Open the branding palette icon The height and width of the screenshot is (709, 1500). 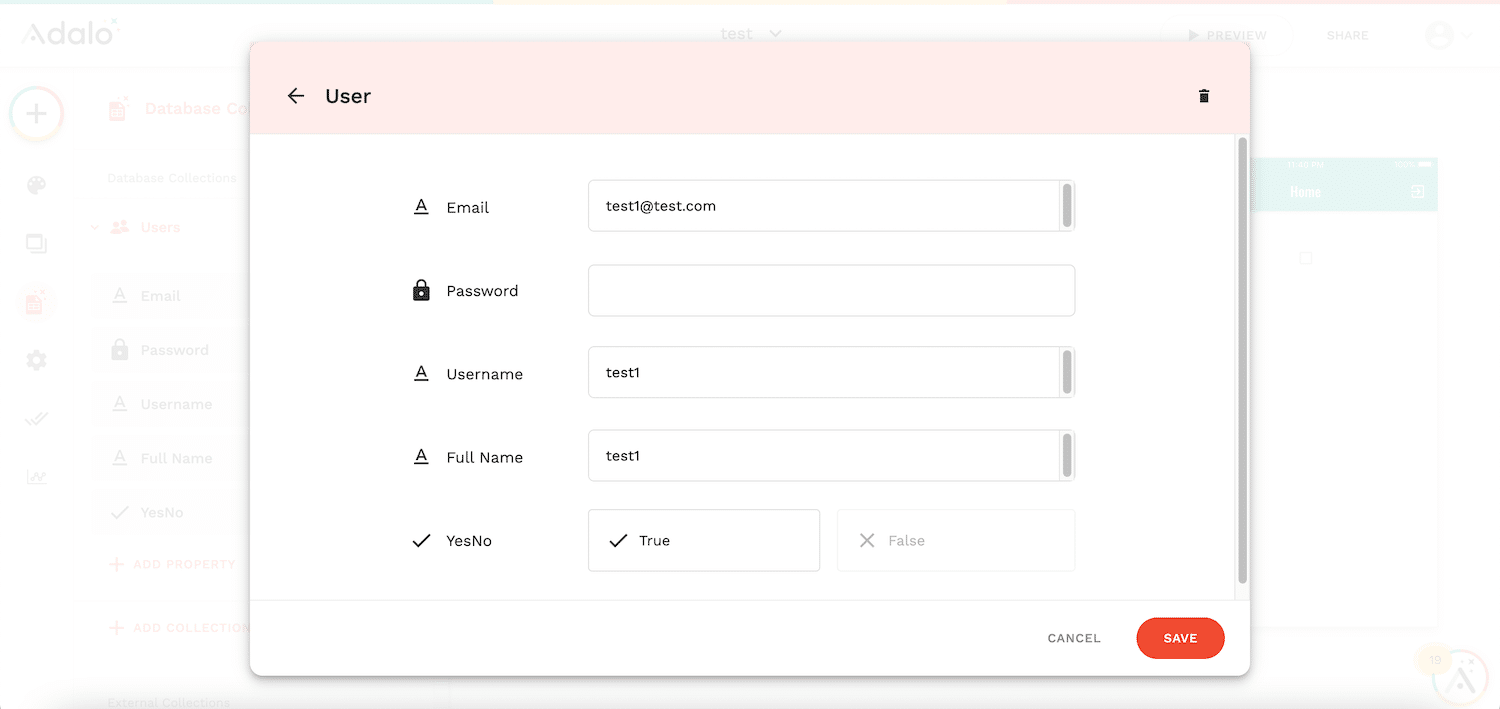(x=36, y=186)
